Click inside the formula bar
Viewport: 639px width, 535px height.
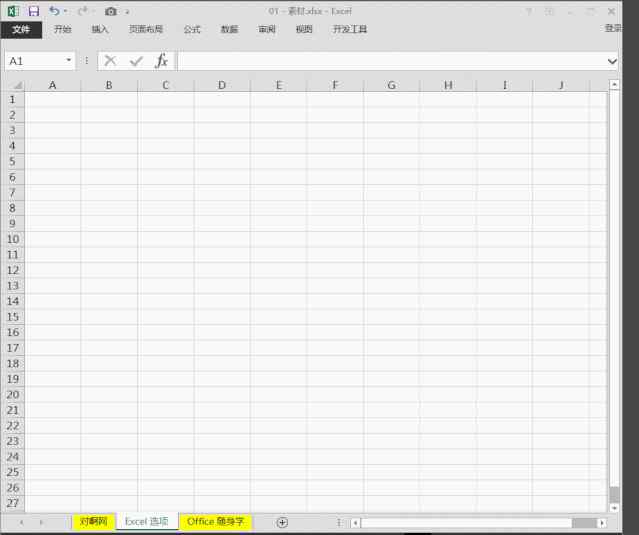[391, 61]
